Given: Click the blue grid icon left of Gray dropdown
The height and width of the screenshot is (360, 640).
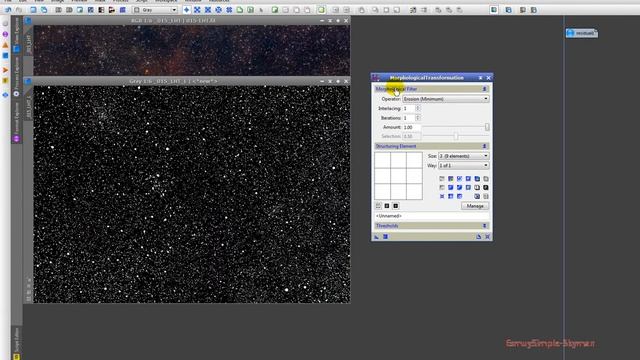Looking at the screenshot, I should pos(122,9).
